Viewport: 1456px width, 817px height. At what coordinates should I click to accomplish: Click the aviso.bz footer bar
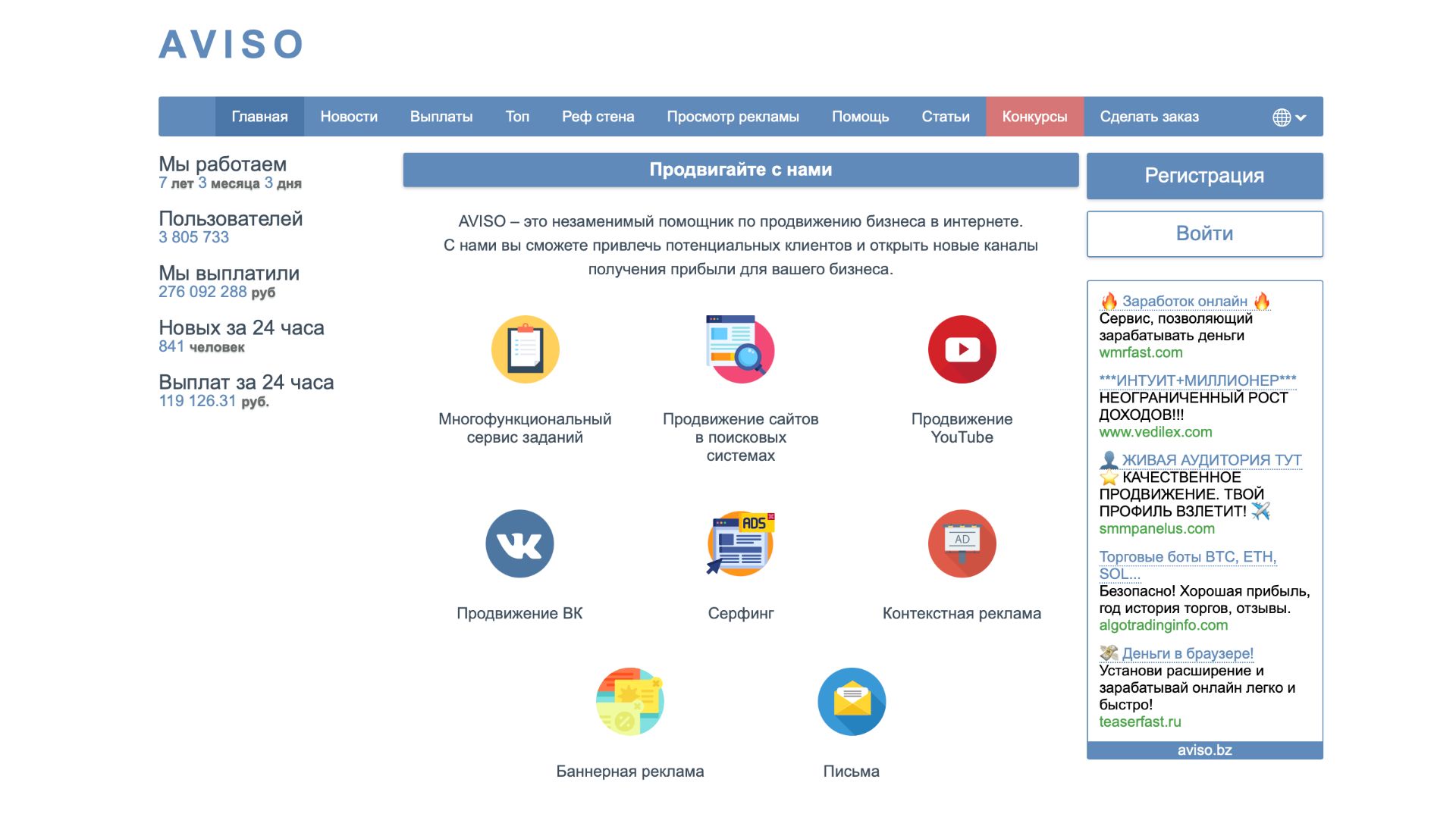pyautogui.click(x=1204, y=750)
